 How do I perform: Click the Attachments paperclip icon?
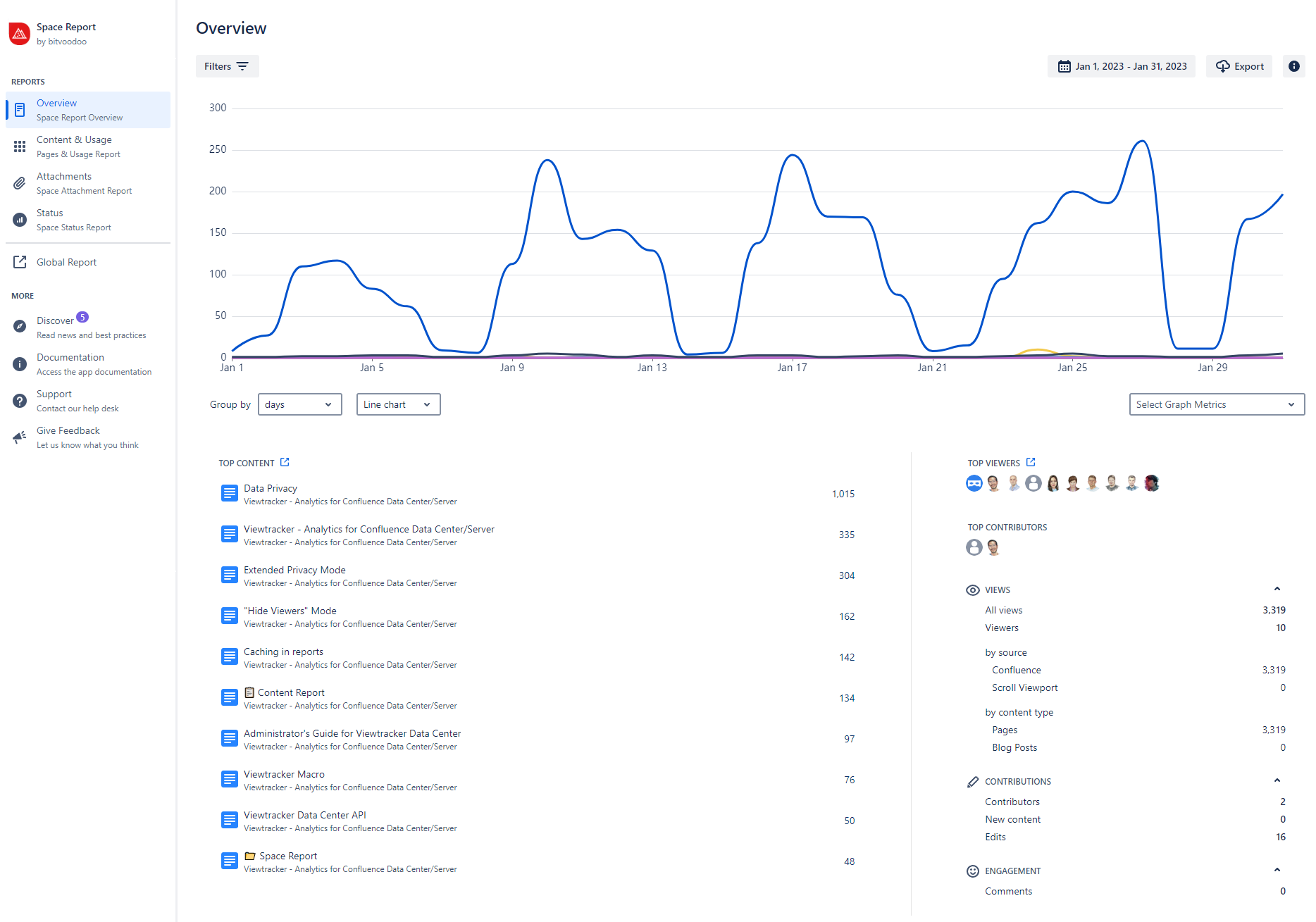[x=20, y=183]
